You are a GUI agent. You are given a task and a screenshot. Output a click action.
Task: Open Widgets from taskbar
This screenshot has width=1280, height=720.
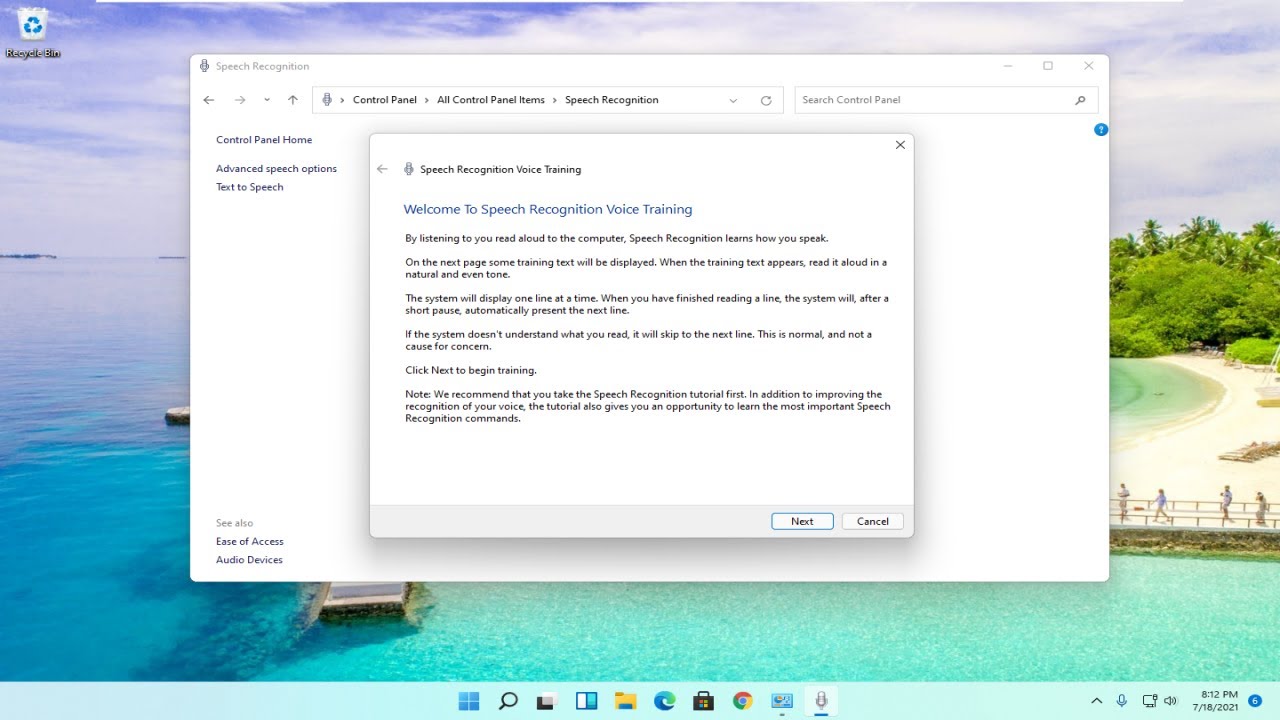coord(586,701)
